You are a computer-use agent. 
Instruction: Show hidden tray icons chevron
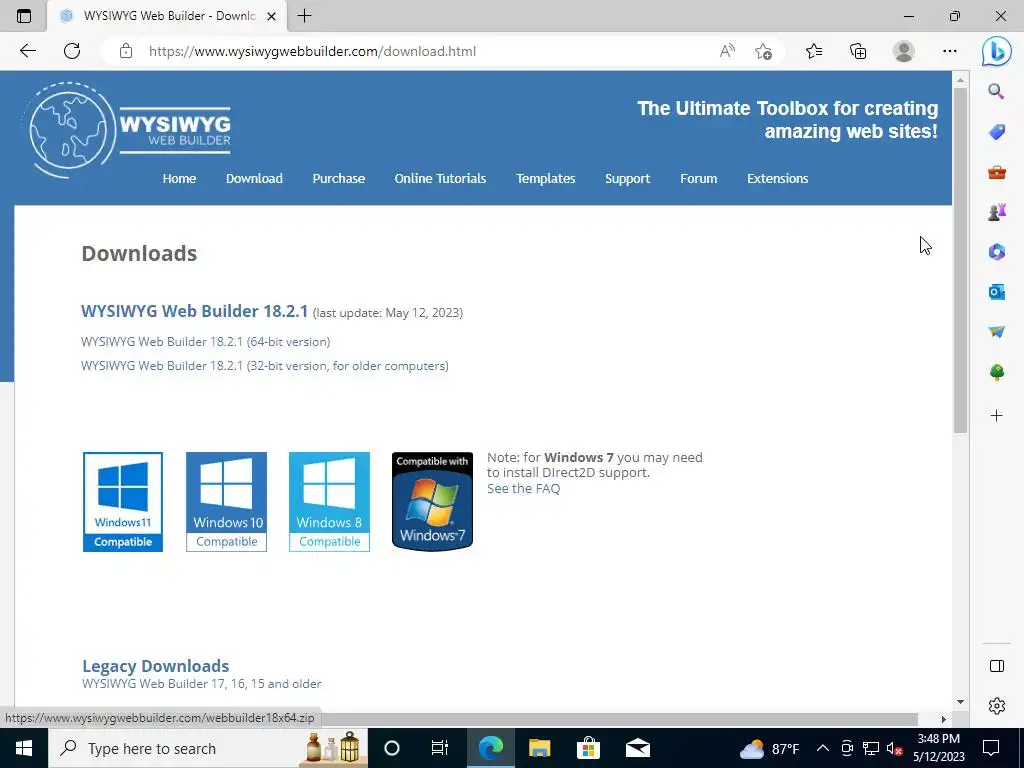[823, 748]
